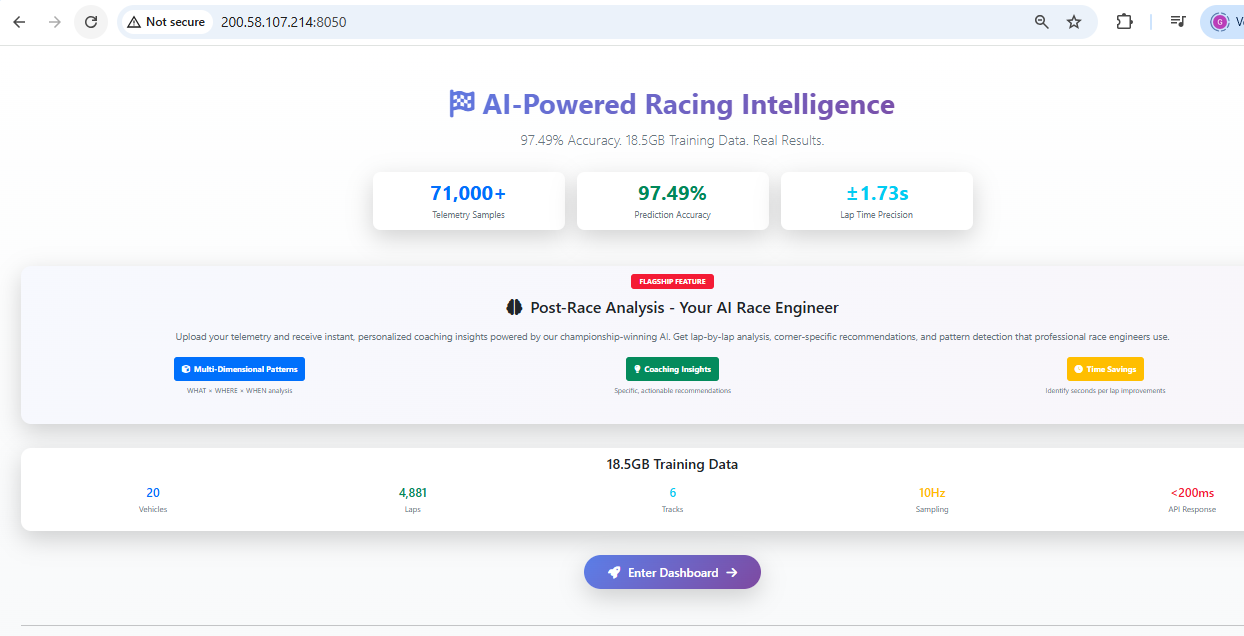
Task: Select the 71,000+ Telemetry Samples card
Action: pyautogui.click(x=468, y=201)
